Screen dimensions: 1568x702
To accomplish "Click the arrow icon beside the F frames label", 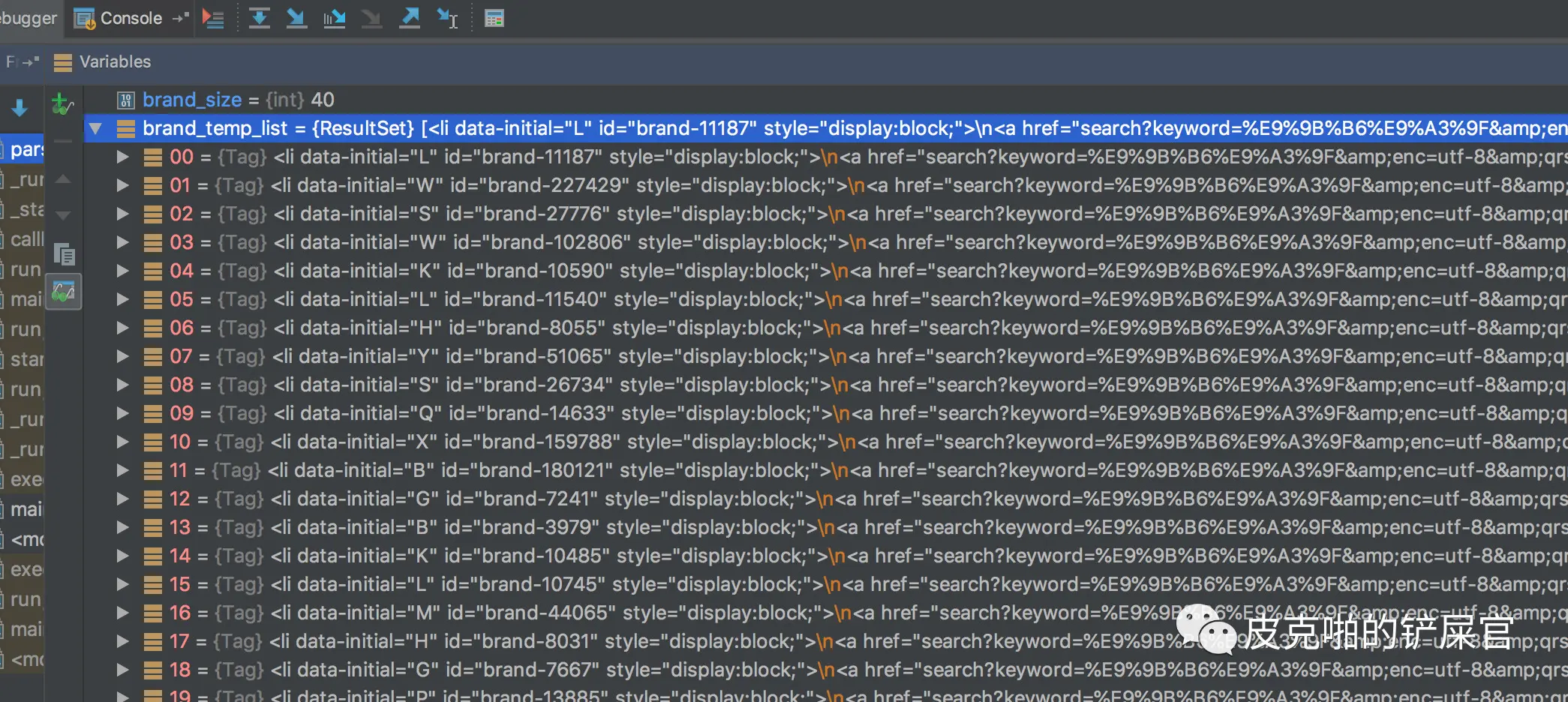I will [31, 61].
